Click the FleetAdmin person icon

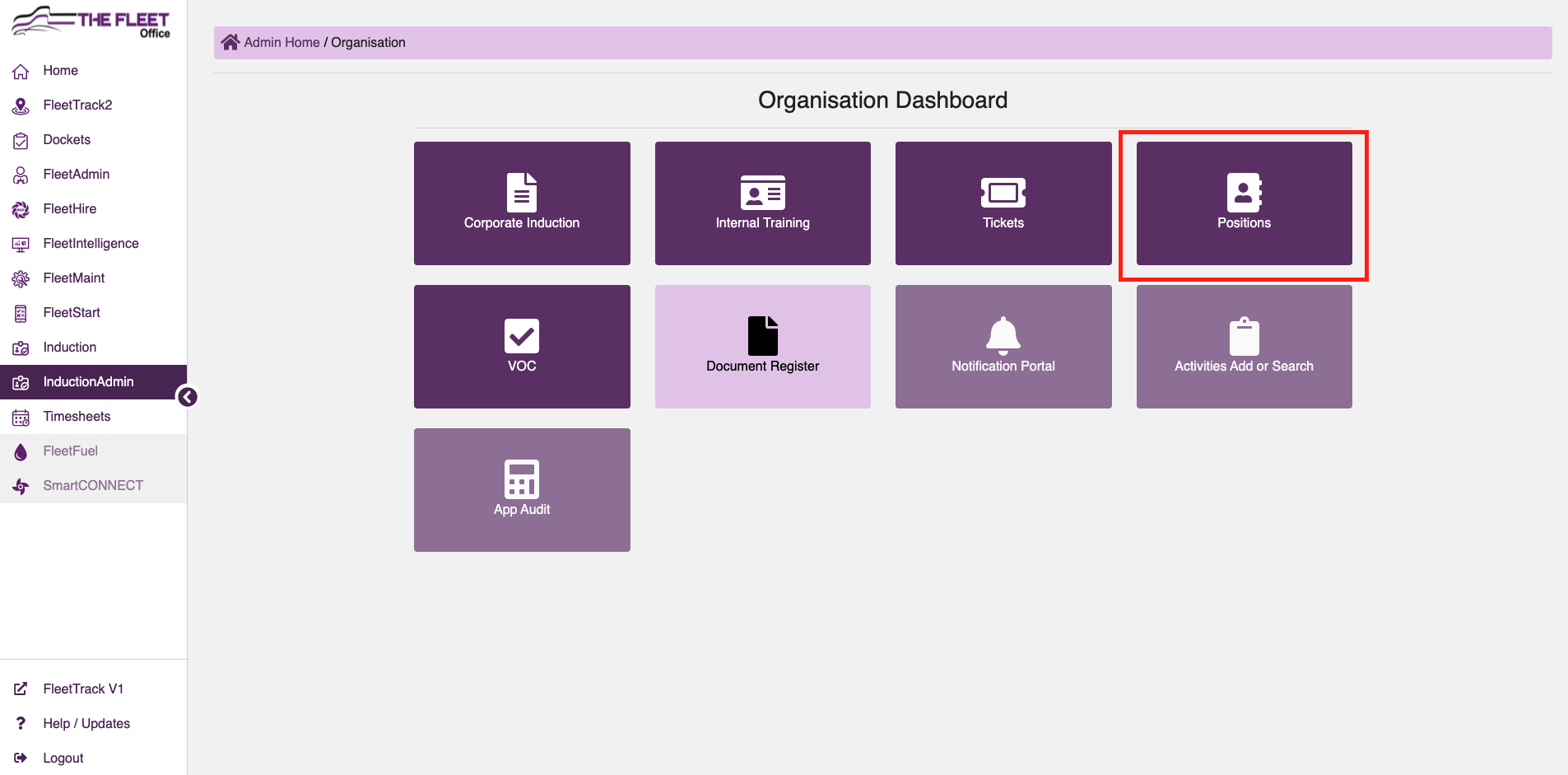click(21, 175)
